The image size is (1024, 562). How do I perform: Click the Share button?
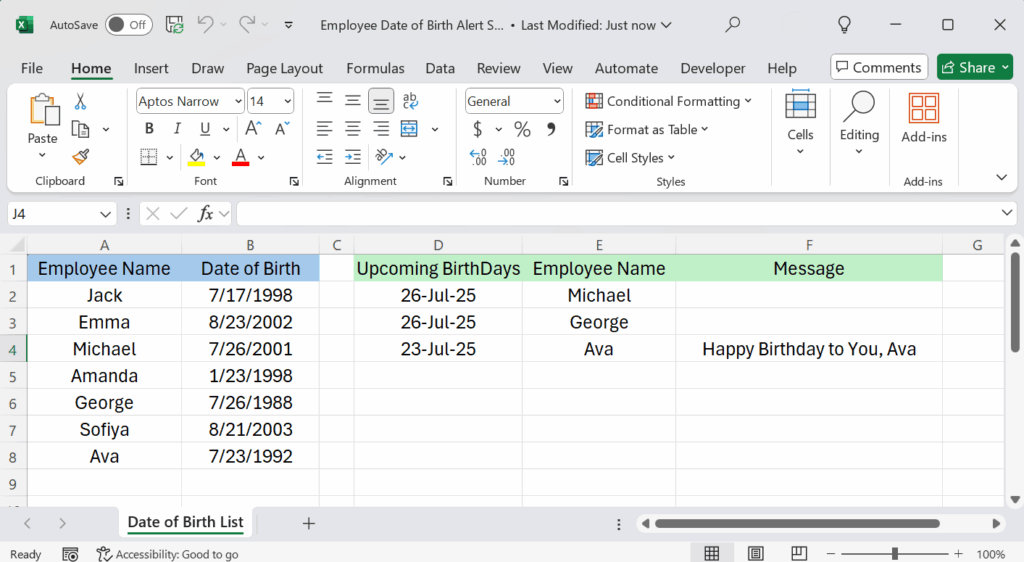click(974, 67)
